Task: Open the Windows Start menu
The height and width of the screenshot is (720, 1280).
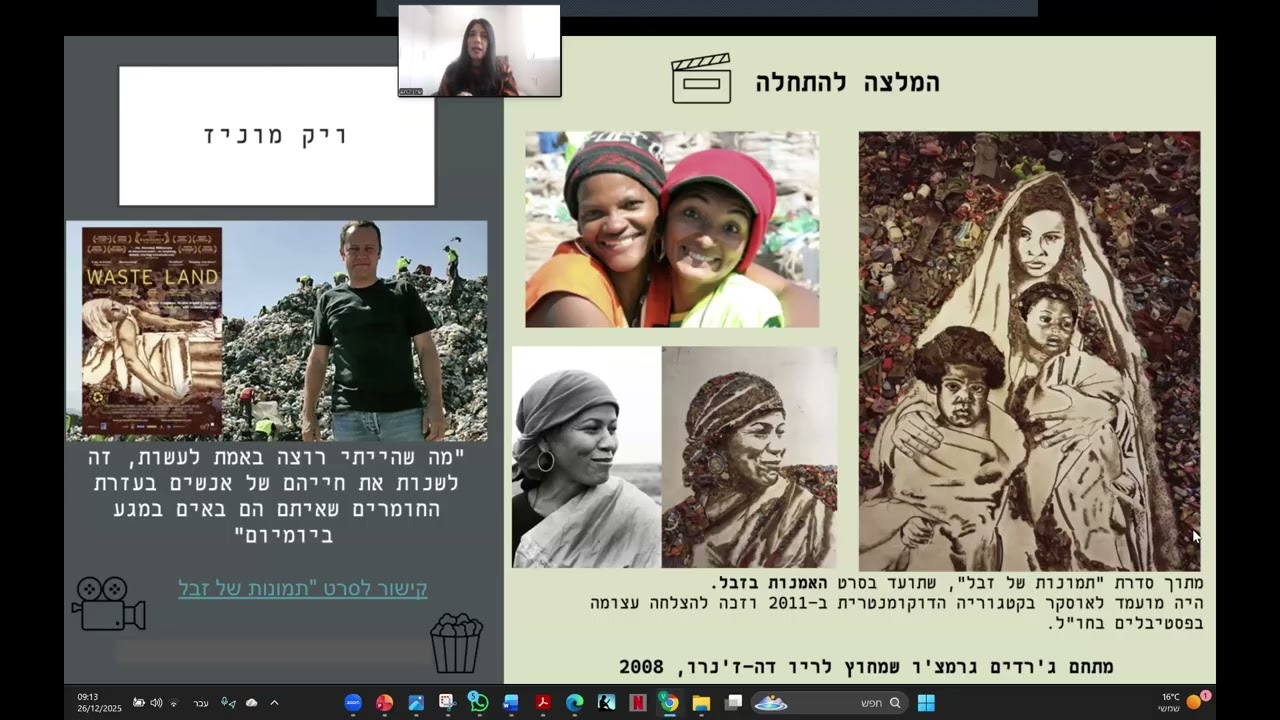Action: pyautogui.click(x=926, y=703)
